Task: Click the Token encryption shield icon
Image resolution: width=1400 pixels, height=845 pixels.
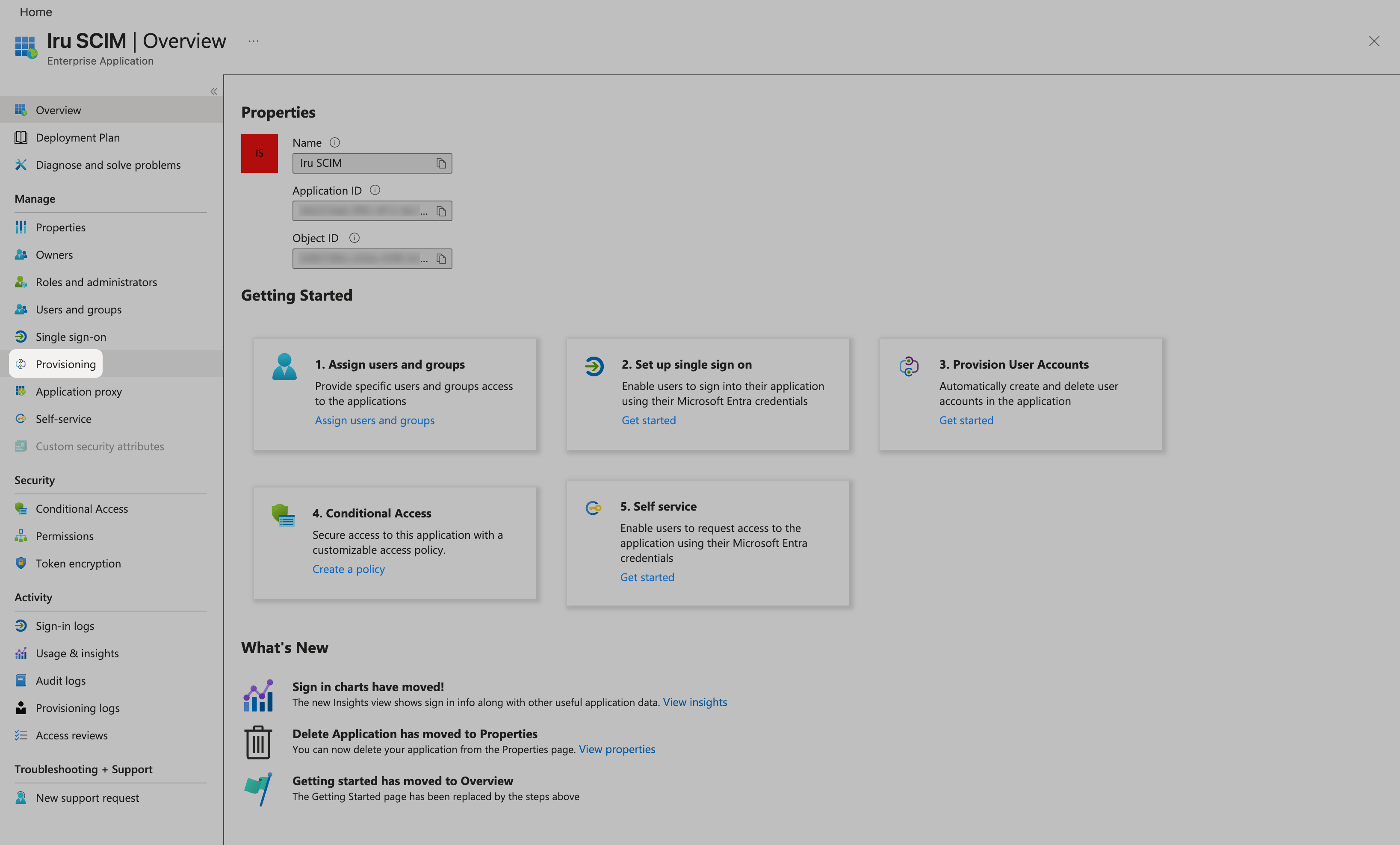Action: coord(21,563)
